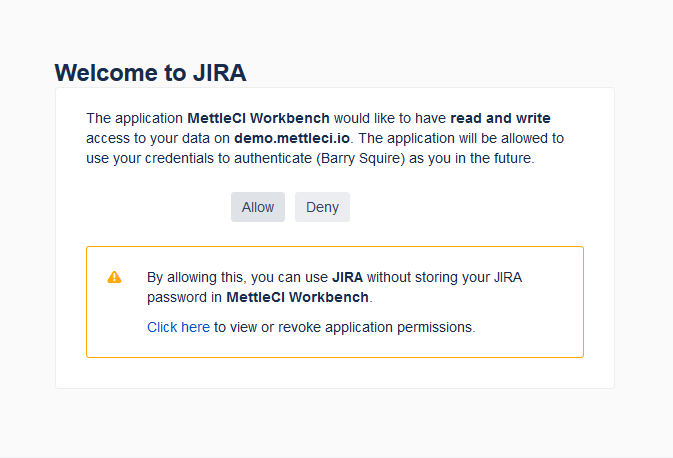Image resolution: width=673 pixels, height=458 pixels.
Task: Click the Allow button
Action: click(x=257, y=207)
